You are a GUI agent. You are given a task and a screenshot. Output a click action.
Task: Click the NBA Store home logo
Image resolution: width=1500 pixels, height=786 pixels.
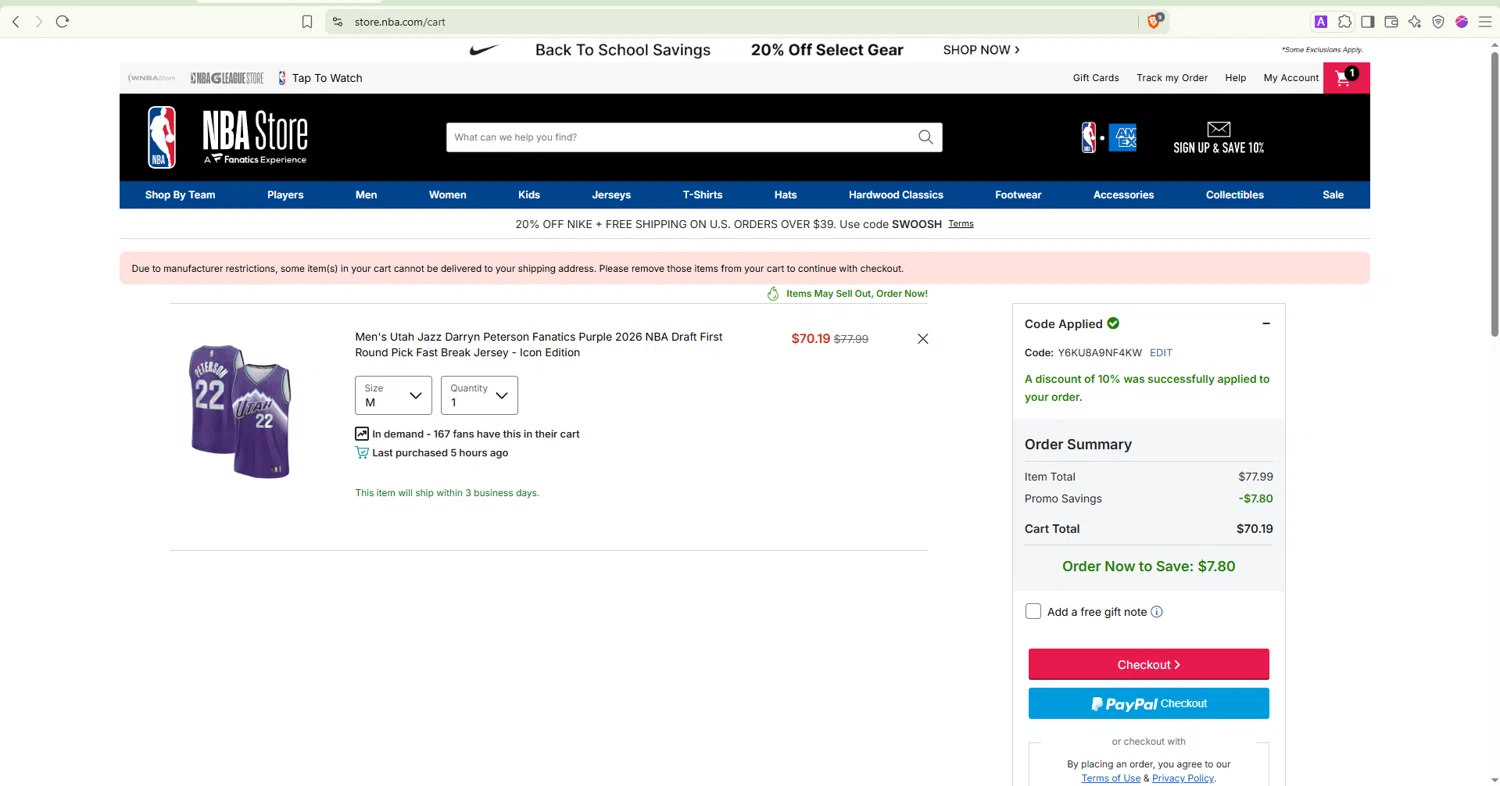228,137
